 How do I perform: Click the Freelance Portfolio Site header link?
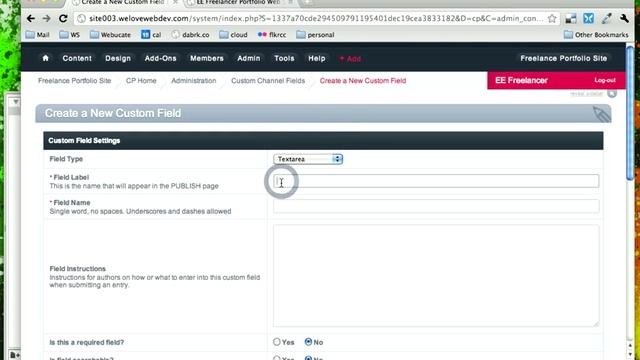pos(563,58)
